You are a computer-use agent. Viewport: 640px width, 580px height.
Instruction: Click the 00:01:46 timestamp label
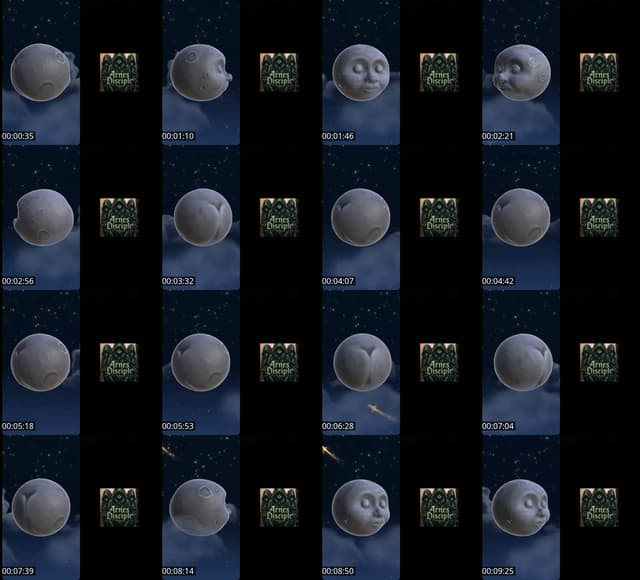338,136
